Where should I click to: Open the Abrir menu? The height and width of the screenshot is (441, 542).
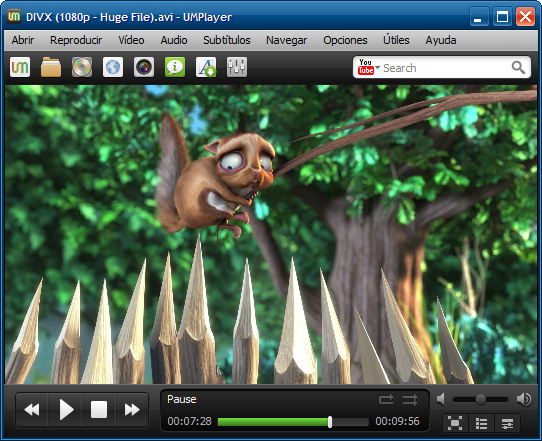(23, 40)
